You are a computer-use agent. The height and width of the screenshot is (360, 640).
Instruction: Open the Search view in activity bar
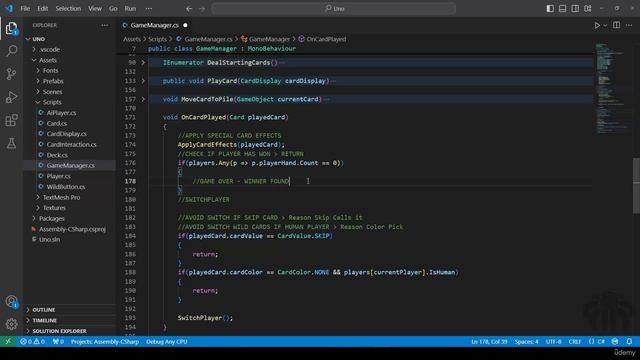click(x=11, y=51)
